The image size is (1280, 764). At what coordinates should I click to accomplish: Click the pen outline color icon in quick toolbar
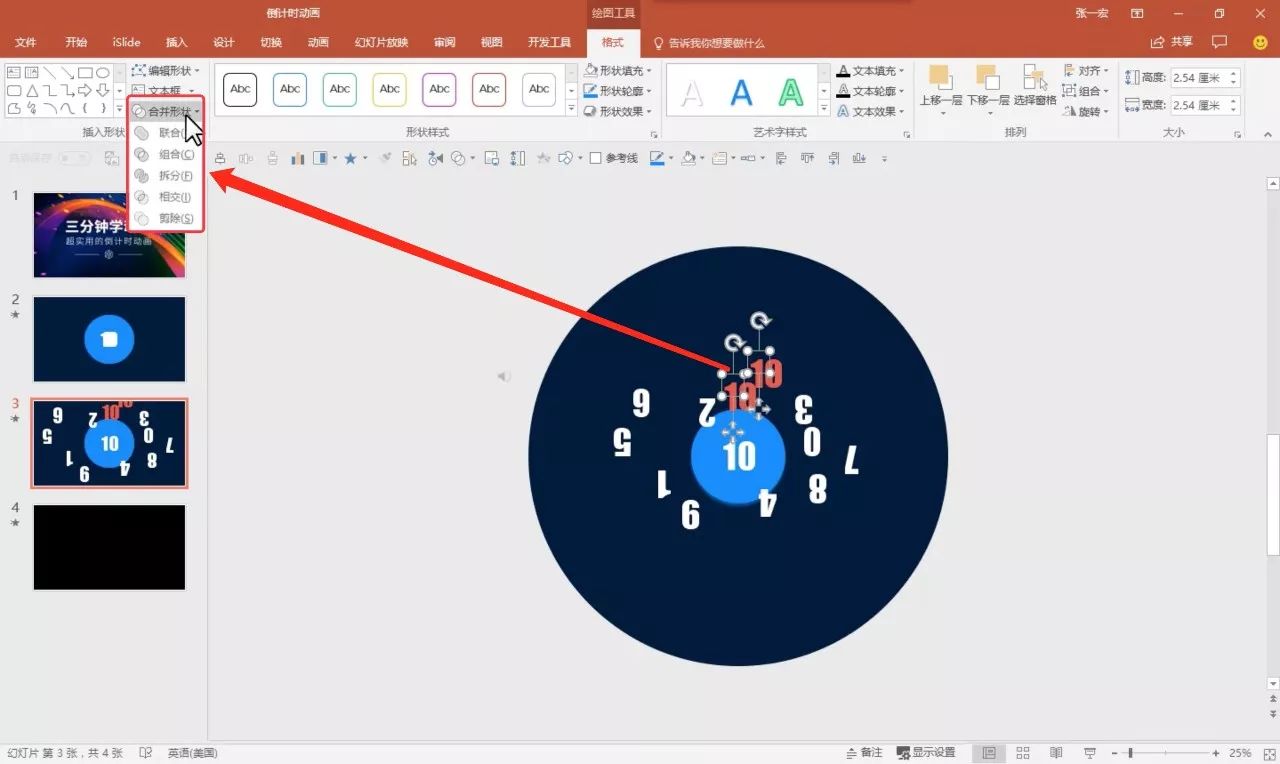[x=657, y=158]
